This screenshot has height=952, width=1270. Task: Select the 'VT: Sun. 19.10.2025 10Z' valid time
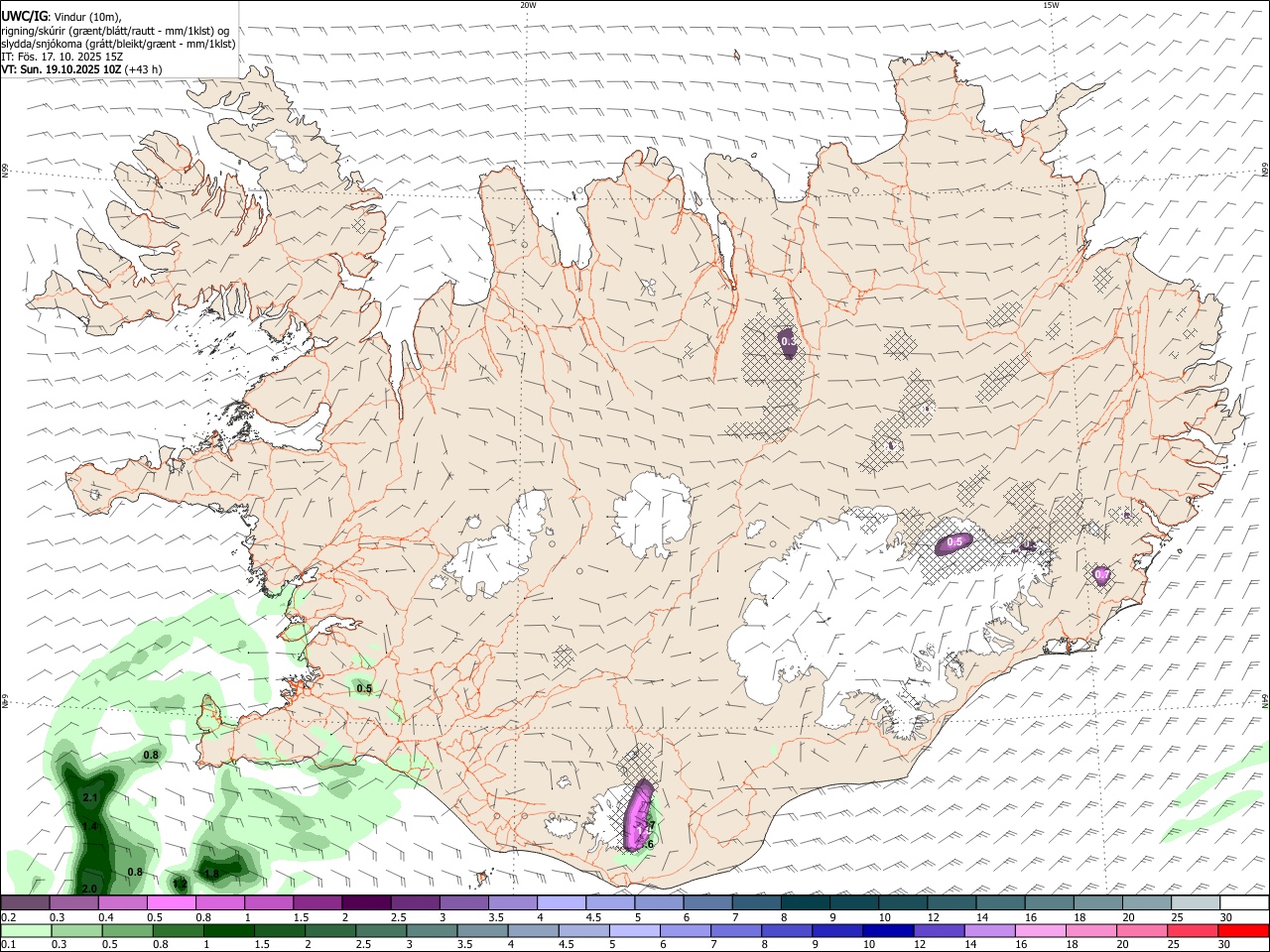point(60,70)
